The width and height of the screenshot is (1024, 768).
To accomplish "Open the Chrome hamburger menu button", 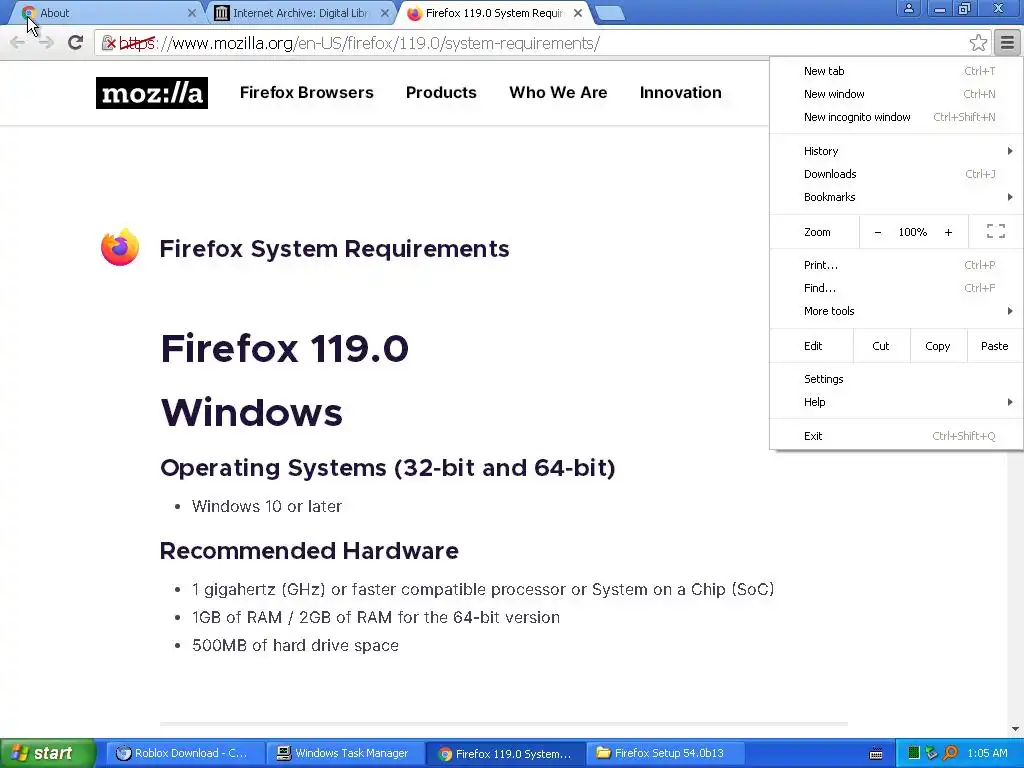I will (1007, 43).
